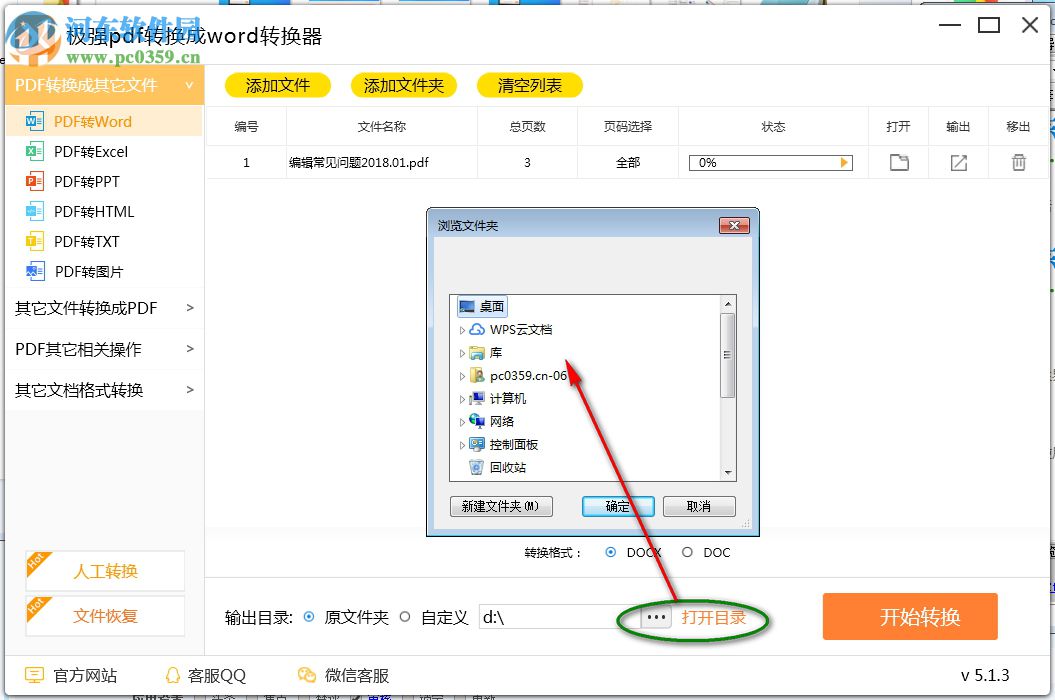
Task: Click the 输出 export icon for the PDF
Action: point(958,162)
